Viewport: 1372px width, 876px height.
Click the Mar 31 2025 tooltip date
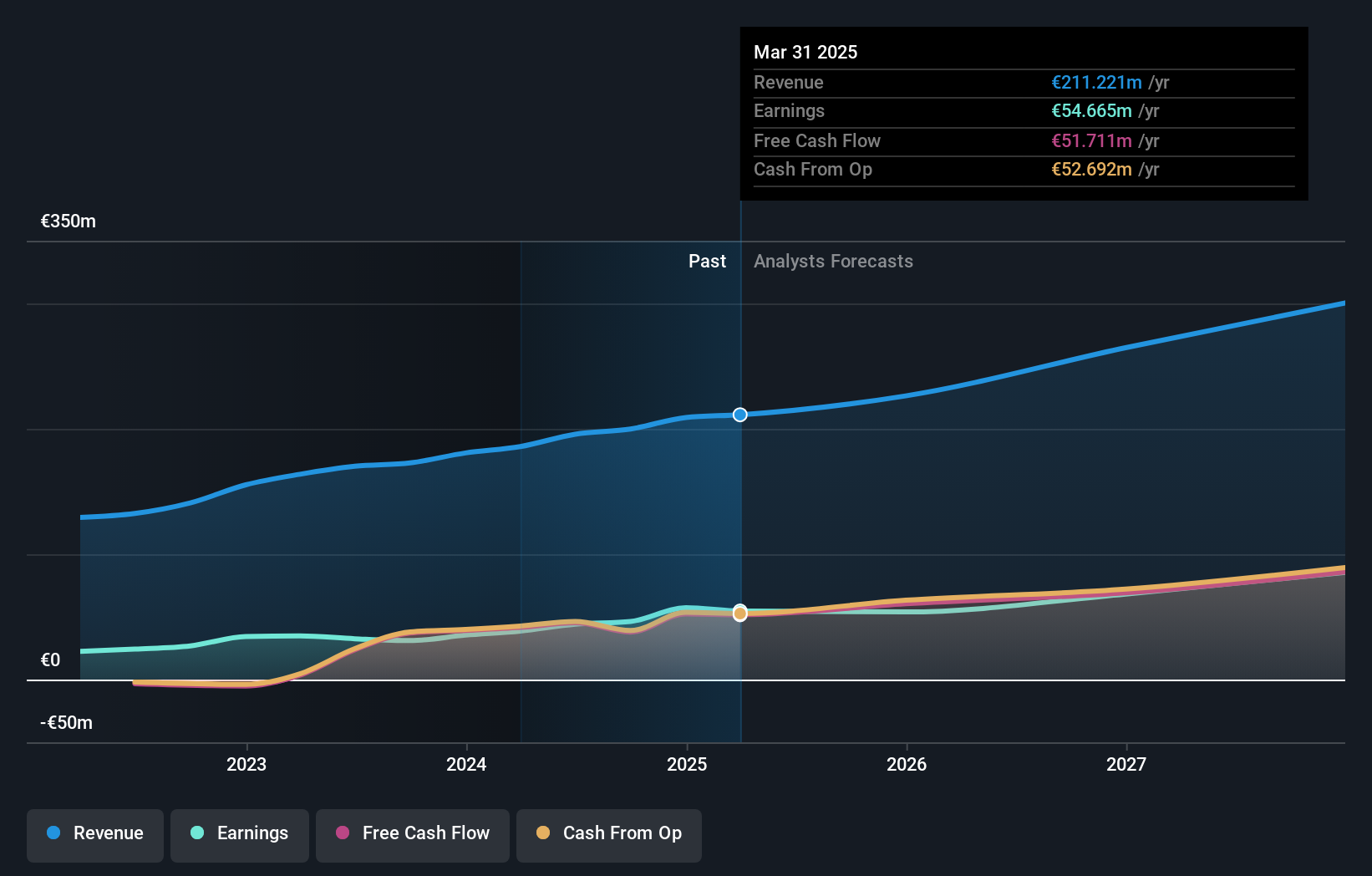(805, 52)
